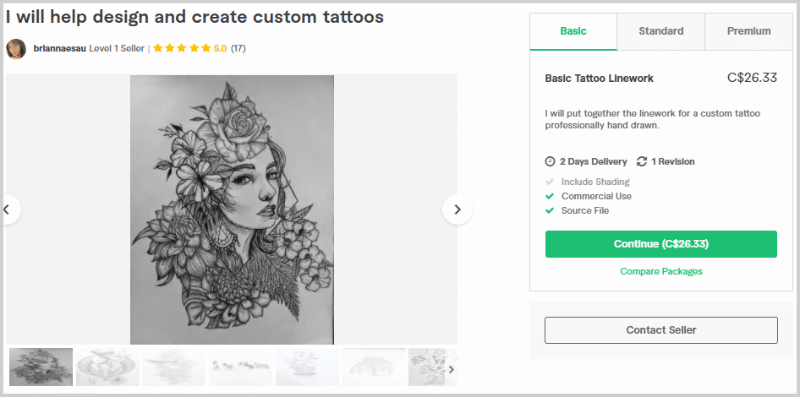Advance the thumbnail strip with right chevron
Screen dimensions: 800x397
click(x=451, y=369)
